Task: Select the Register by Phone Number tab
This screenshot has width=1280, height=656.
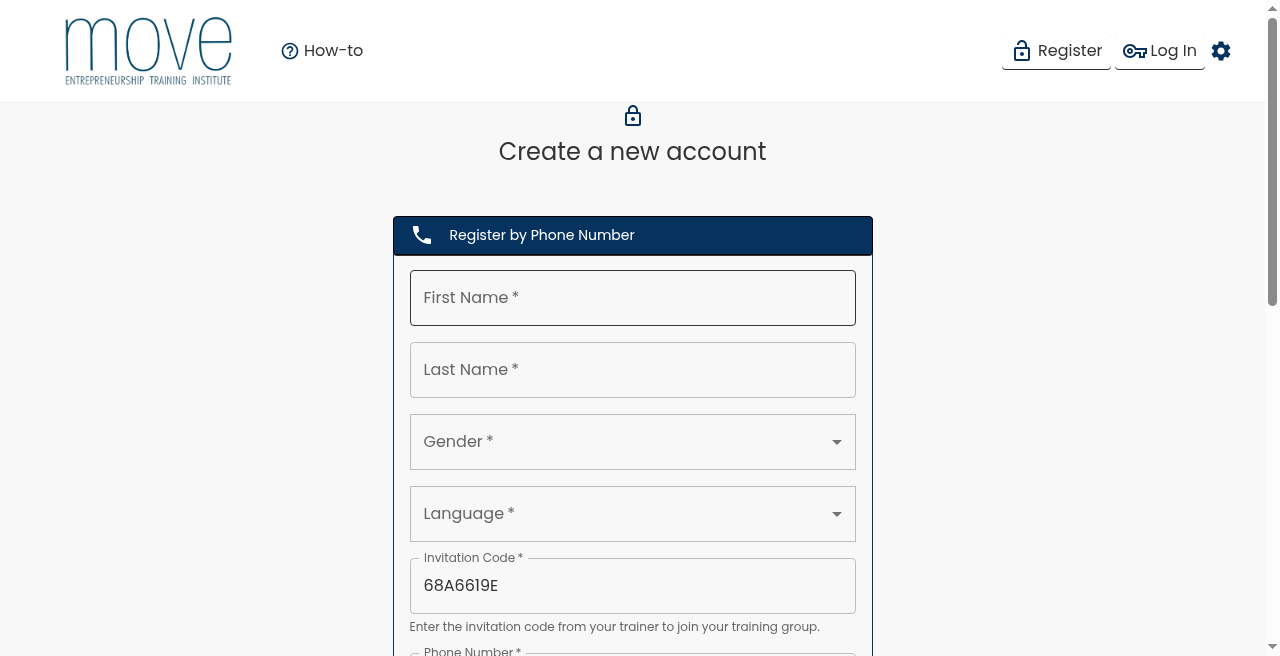Action: click(x=633, y=235)
